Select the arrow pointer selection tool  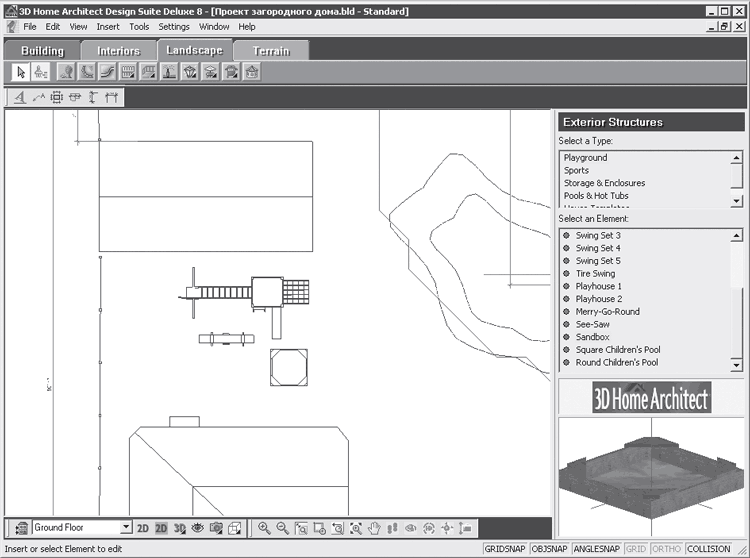tap(21, 72)
